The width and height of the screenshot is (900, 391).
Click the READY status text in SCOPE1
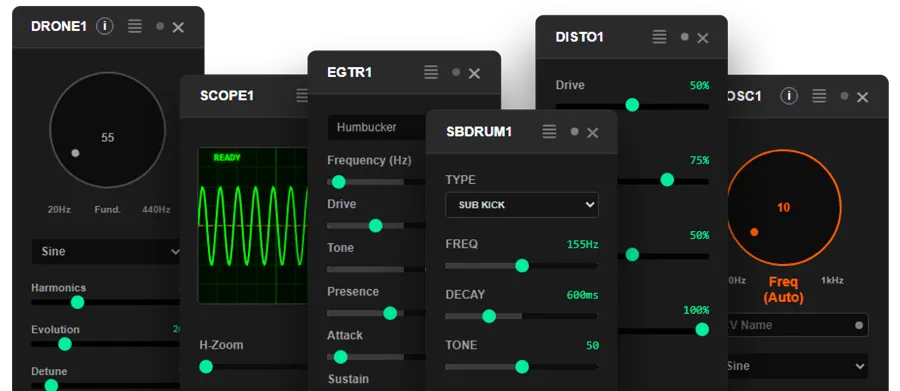click(227, 157)
